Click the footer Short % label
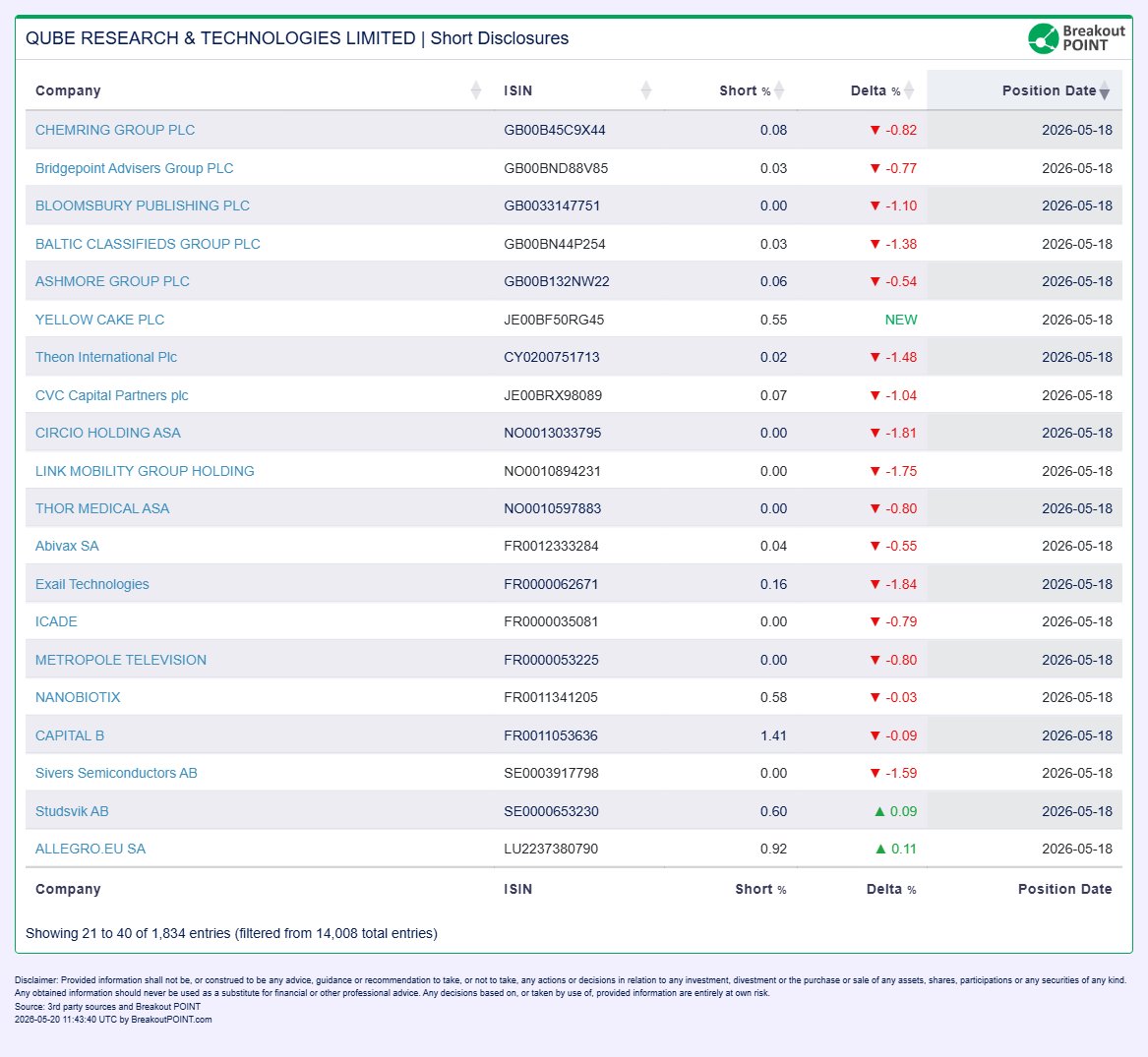 click(760, 889)
